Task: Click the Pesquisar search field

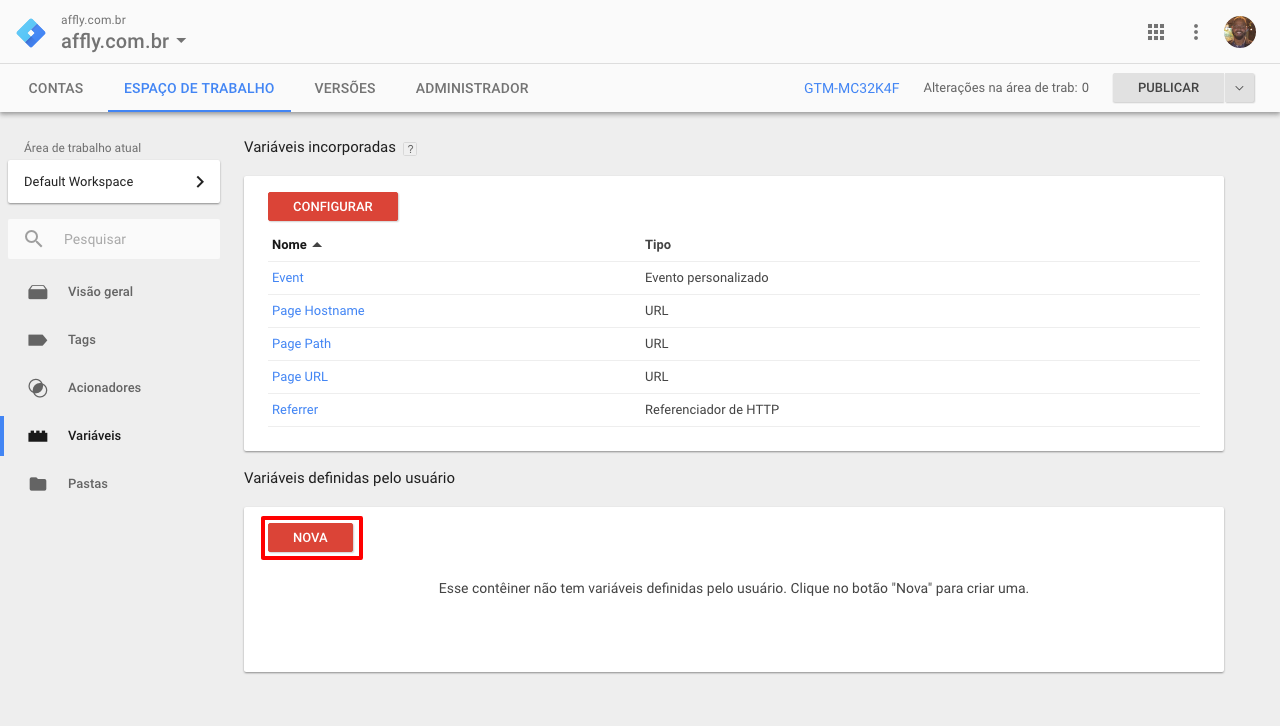Action: 130,240
